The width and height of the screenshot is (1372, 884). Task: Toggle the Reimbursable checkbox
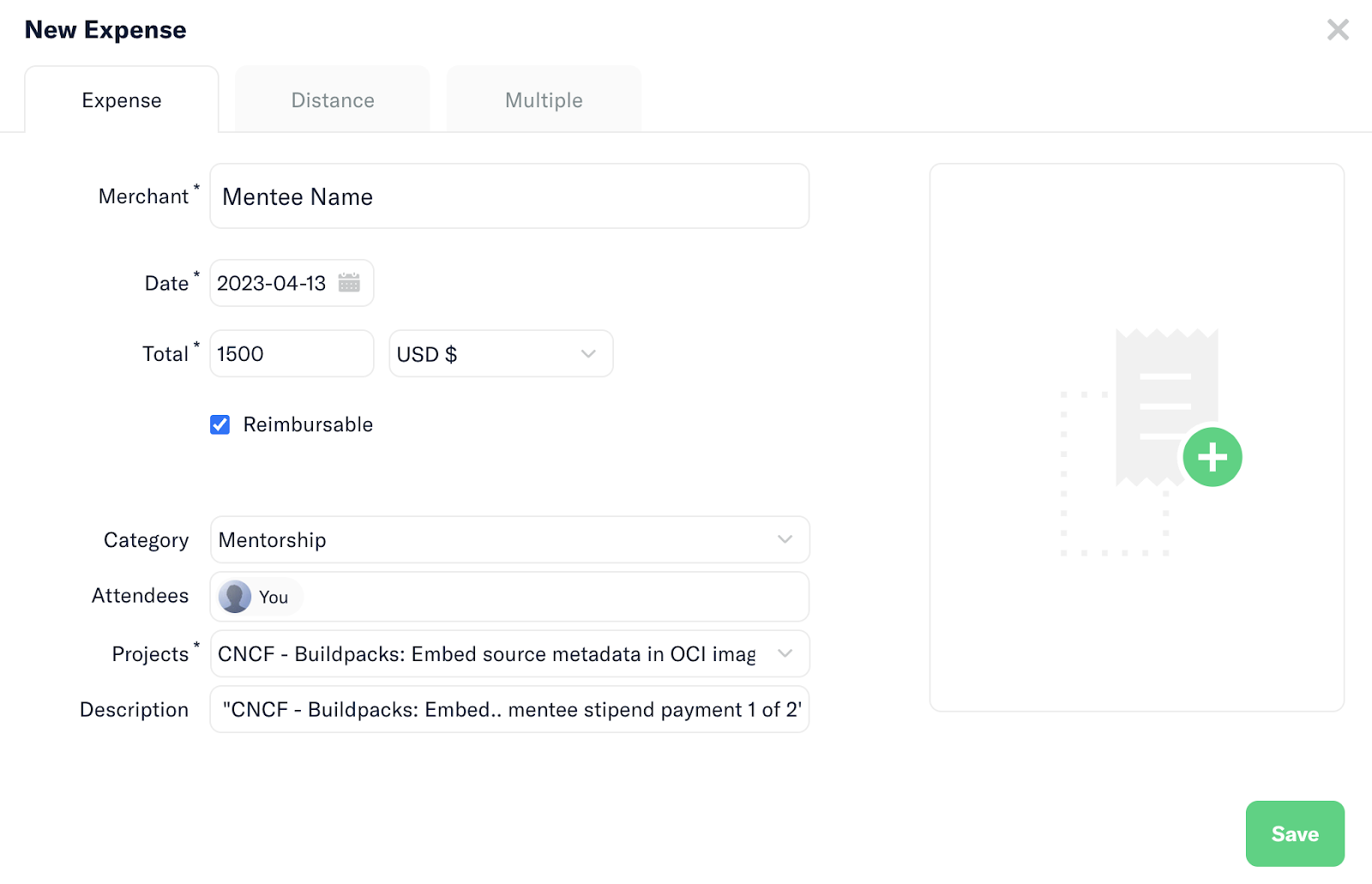pyautogui.click(x=220, y=425)
